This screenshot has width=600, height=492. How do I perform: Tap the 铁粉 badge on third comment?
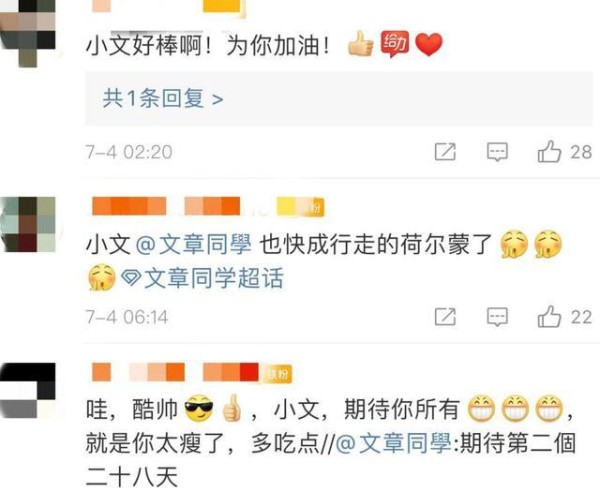point(276,373)
